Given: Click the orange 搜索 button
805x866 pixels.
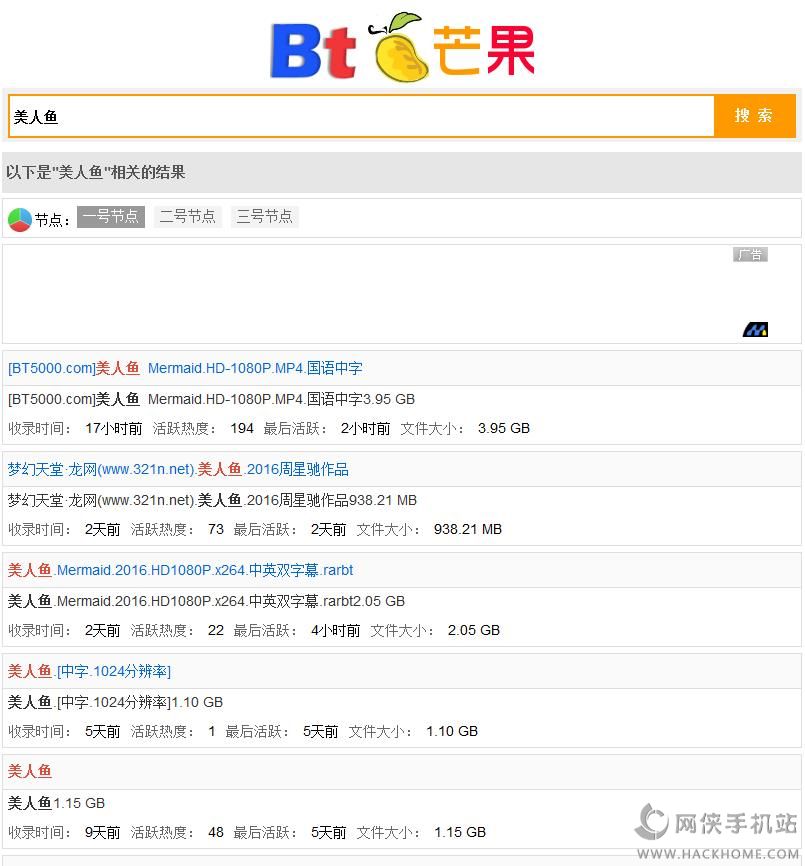Looking at the screenshot, I should click(754, 116).
